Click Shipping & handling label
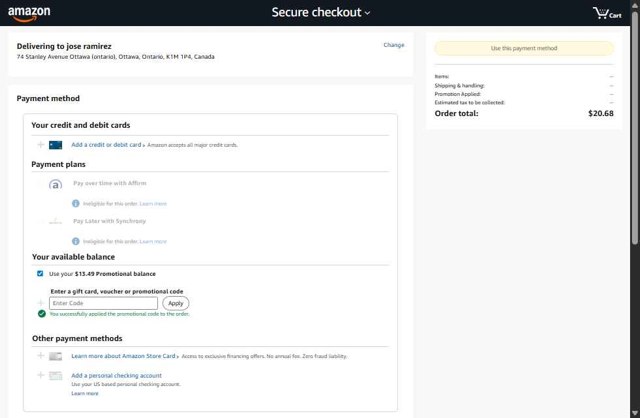The image size is (640, 418). (459, 85)
